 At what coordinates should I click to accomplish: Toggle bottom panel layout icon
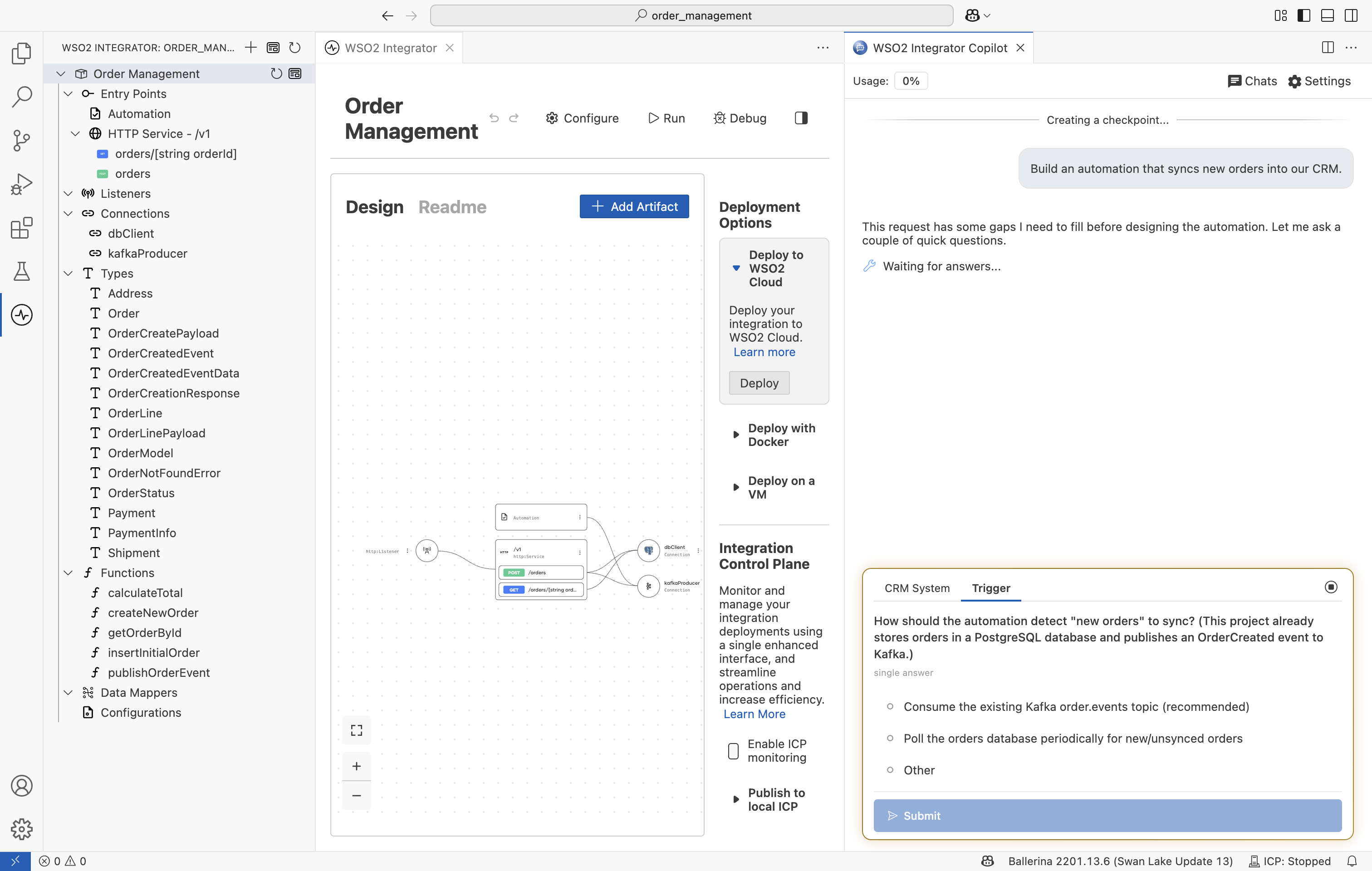pyautogui.click(x=1328, y=15)
